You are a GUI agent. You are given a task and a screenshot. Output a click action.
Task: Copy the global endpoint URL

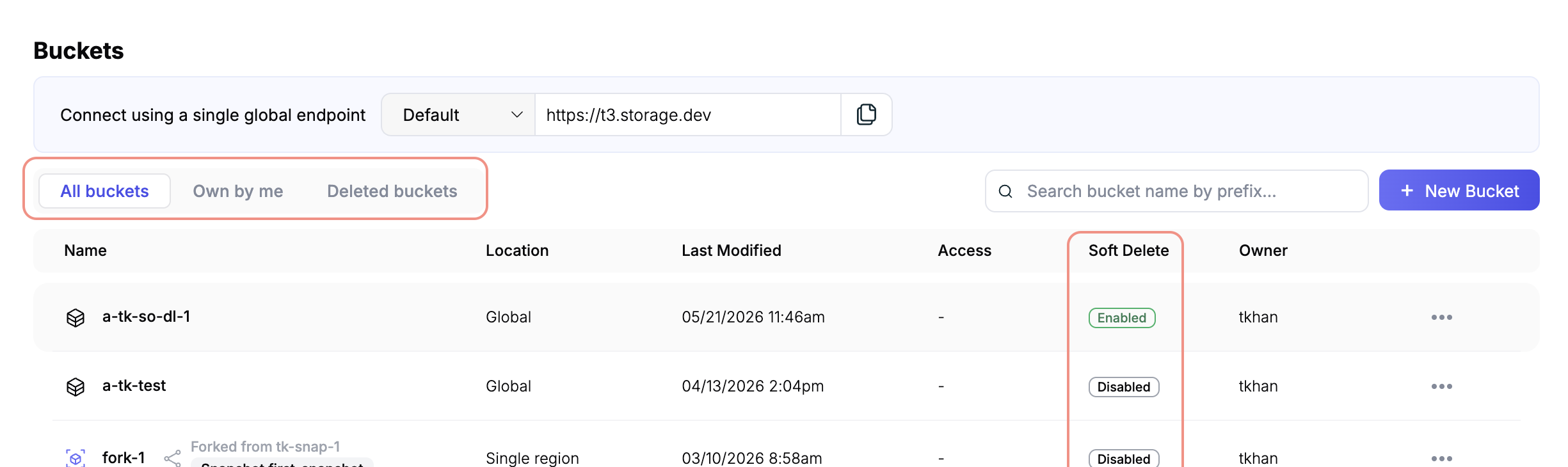[x=866, y=115]
